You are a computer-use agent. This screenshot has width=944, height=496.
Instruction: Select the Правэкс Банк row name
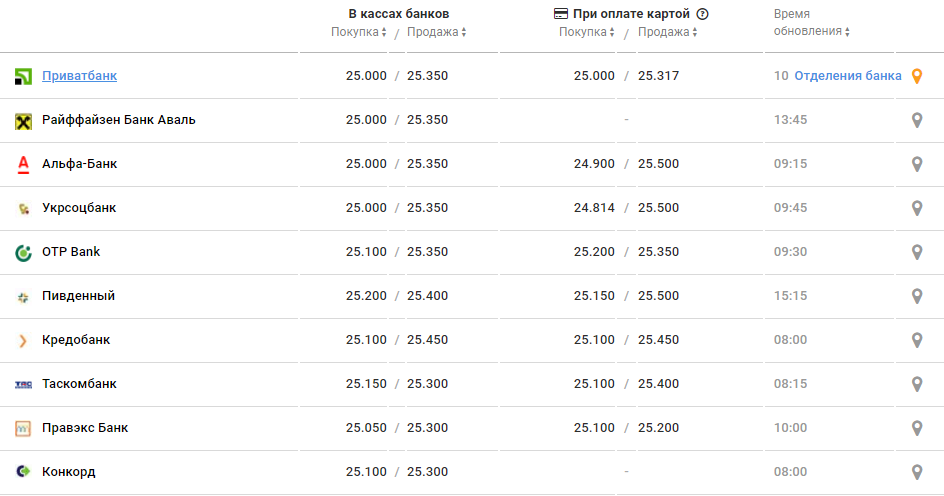pos(85,428)
